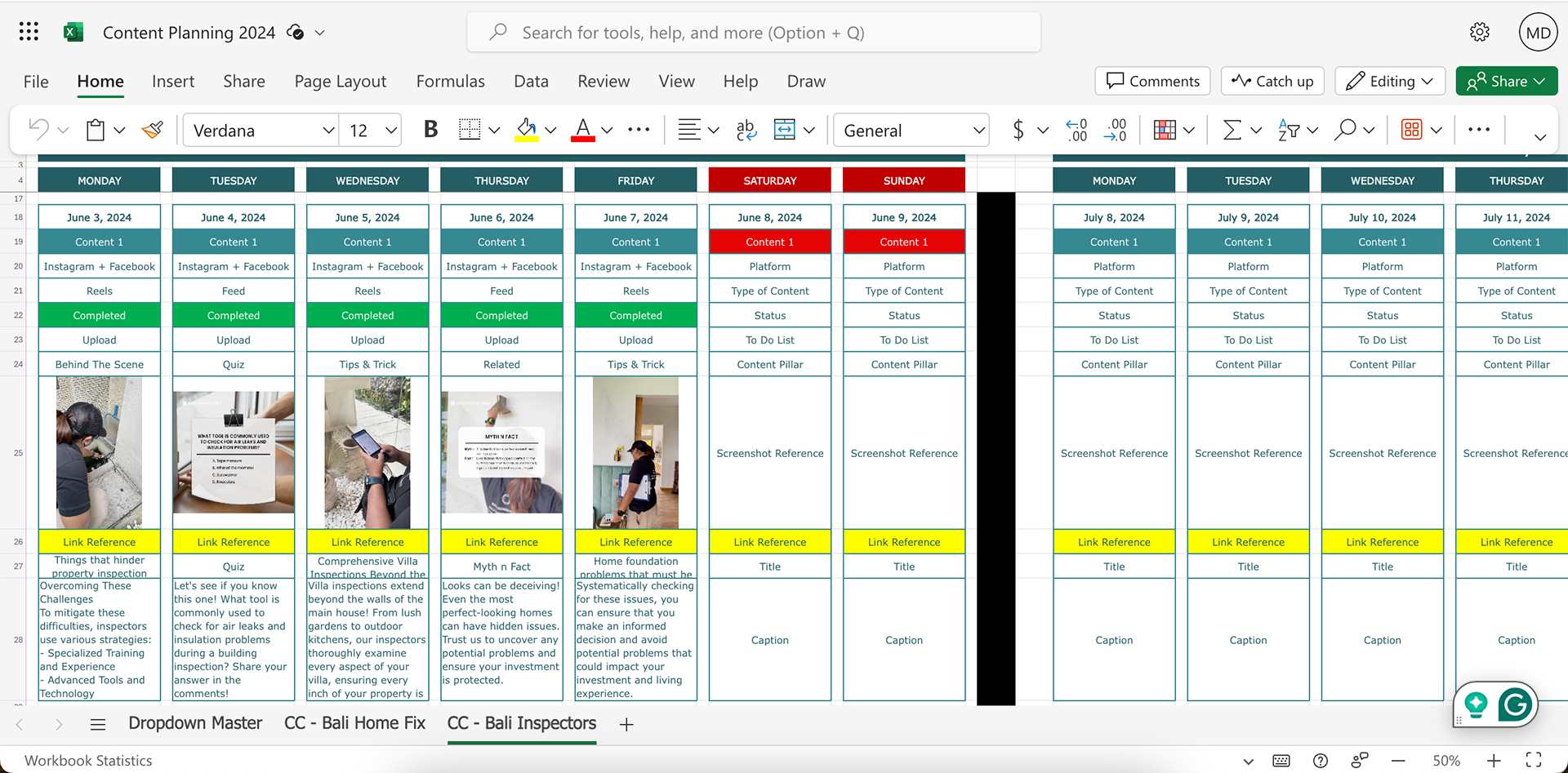Select the Format Painter brush
1568x773 pixels.
tap(153, 130)
